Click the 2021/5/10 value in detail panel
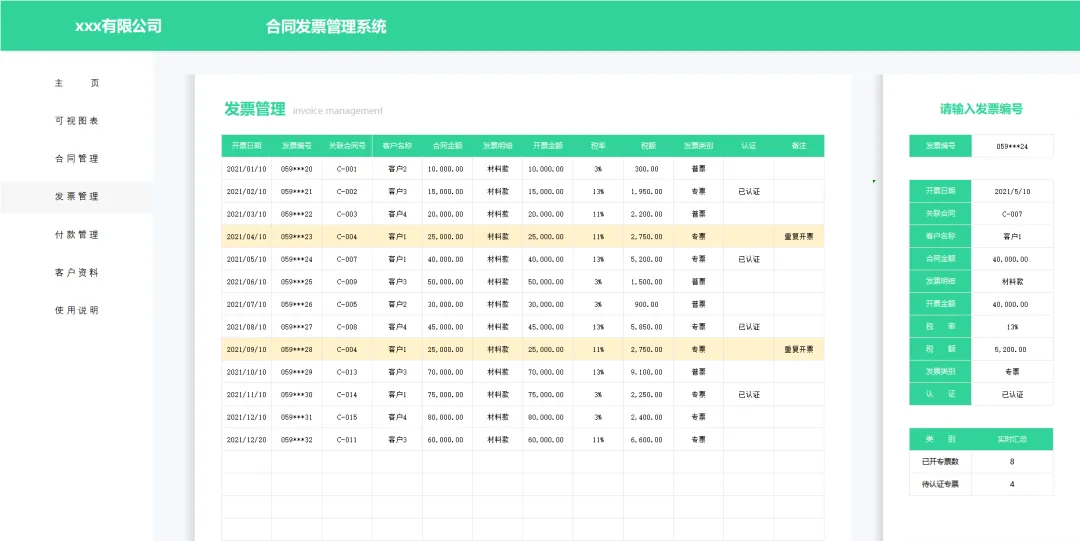Image resolution: width=1080 pixels, height=541 pixels. (1012, 192)
